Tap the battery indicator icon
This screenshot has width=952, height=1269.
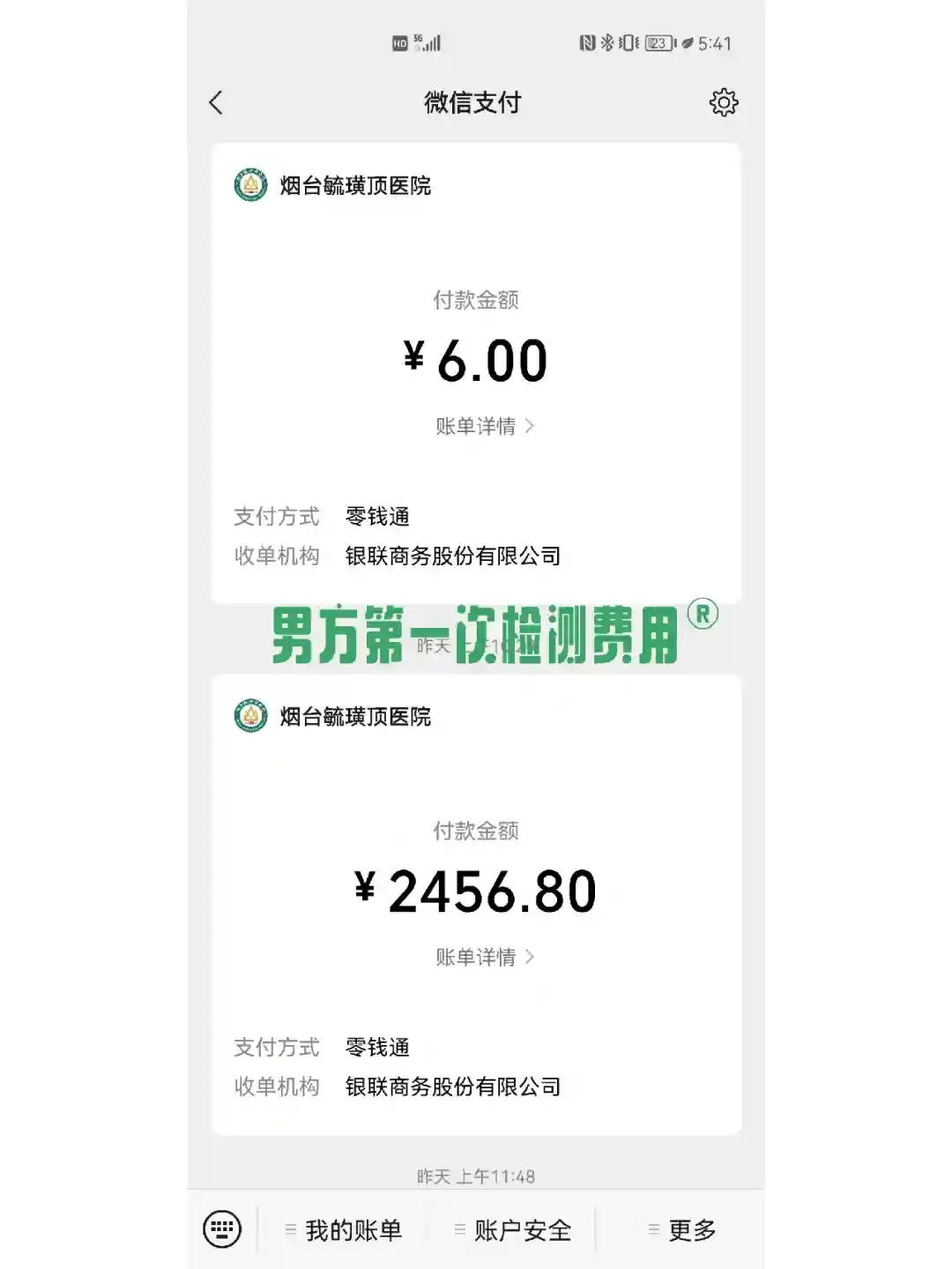pos(659,42)
